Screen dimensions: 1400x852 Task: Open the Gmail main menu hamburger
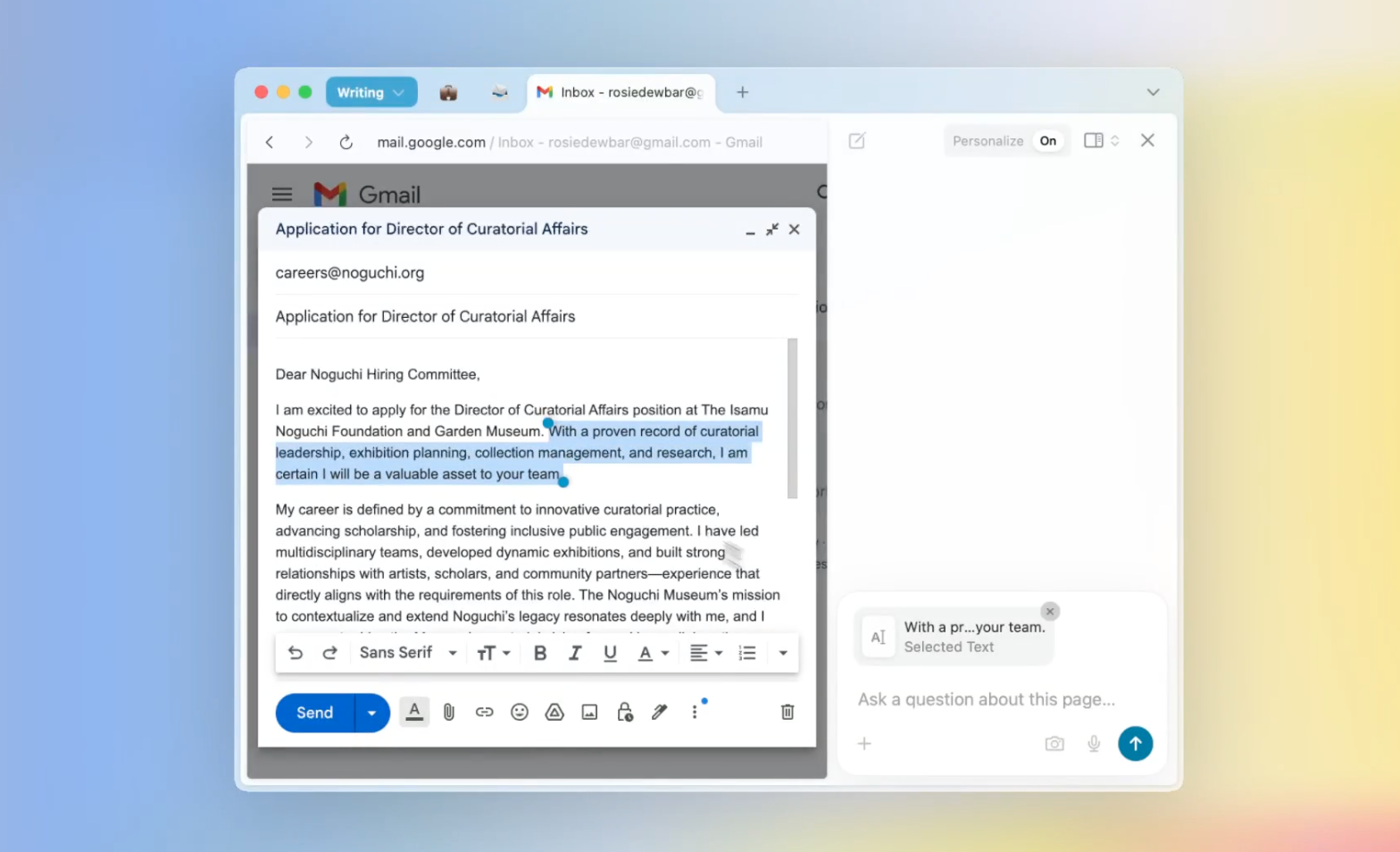coord(282,194)
